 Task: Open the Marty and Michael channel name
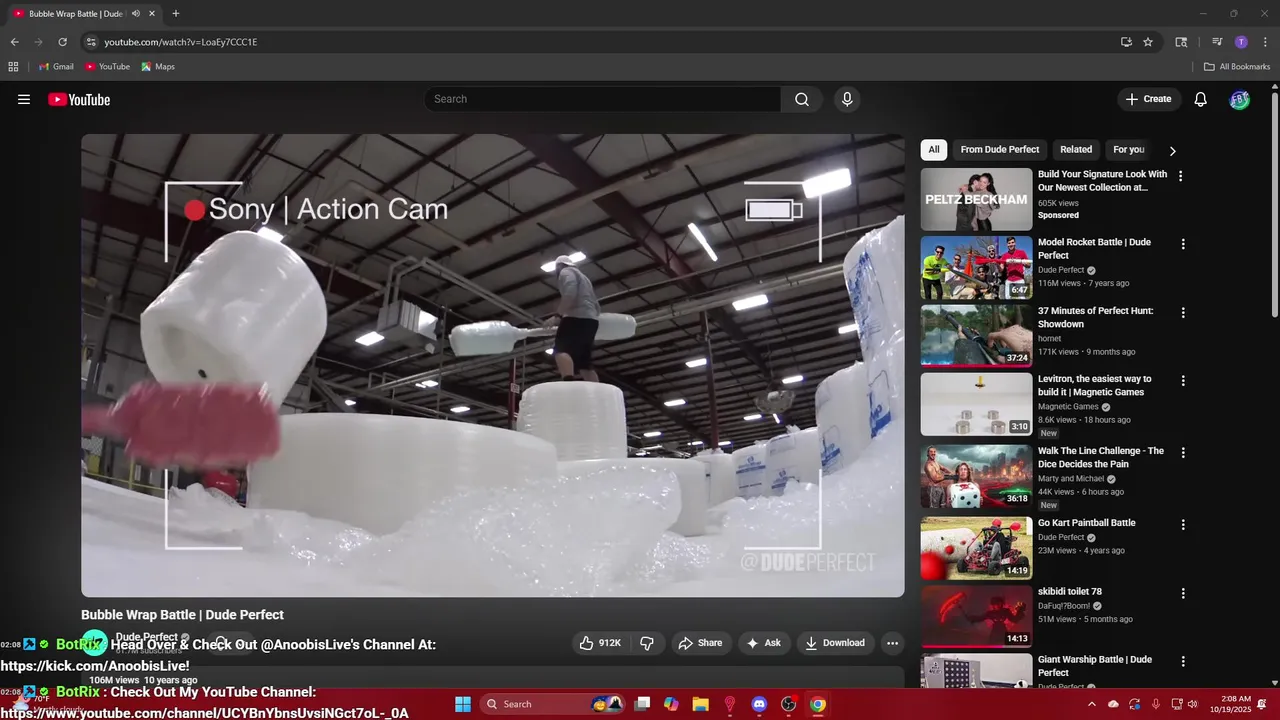click(1073, 479)
